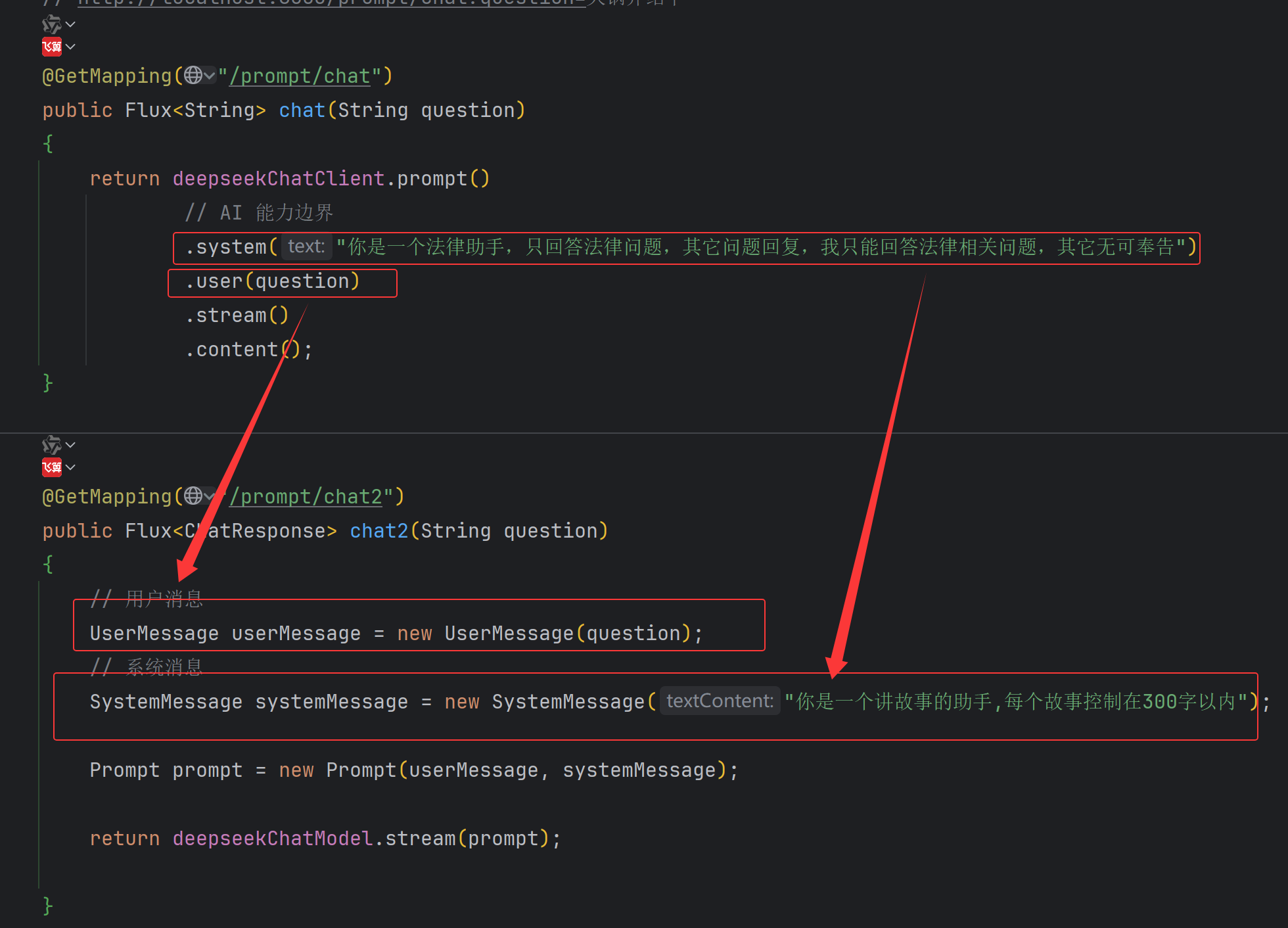This screenshot has width=1288, height=928.
Task: Expand Feisuan chevron above chat method
Action: click(x=71, y=47)
